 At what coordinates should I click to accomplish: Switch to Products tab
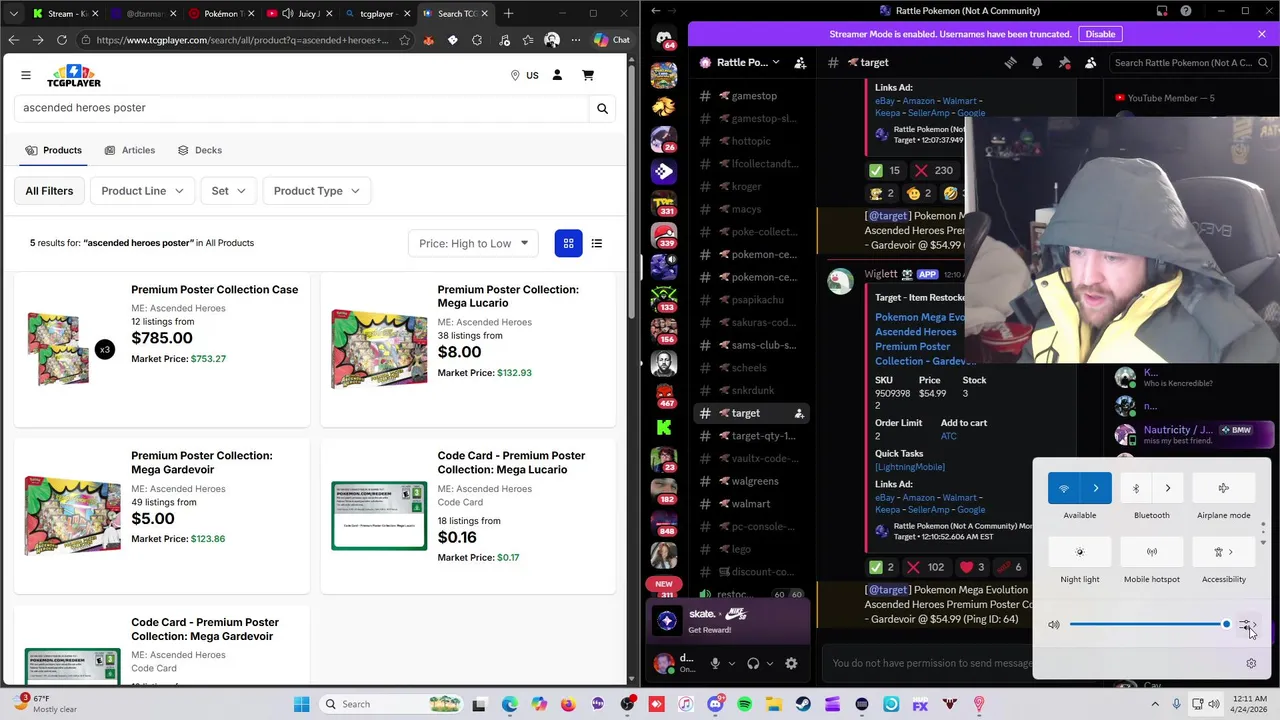pos(53,150)
